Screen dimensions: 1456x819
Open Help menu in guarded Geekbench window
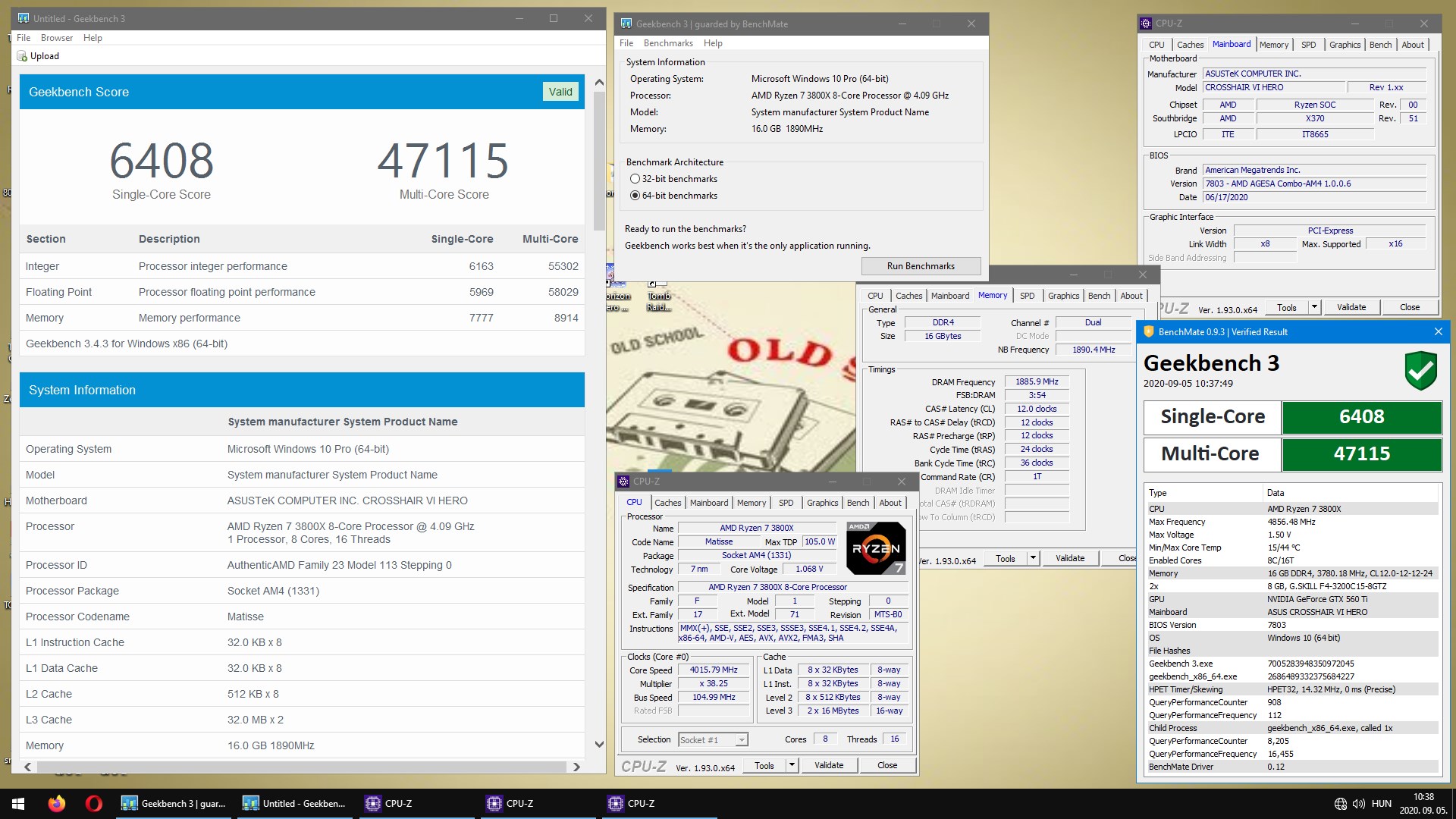pos(713,43)
